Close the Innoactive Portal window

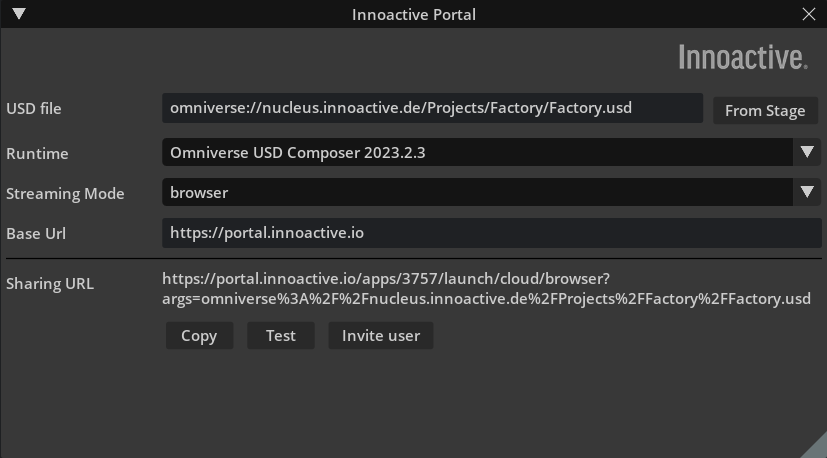(x=809, y=14)
